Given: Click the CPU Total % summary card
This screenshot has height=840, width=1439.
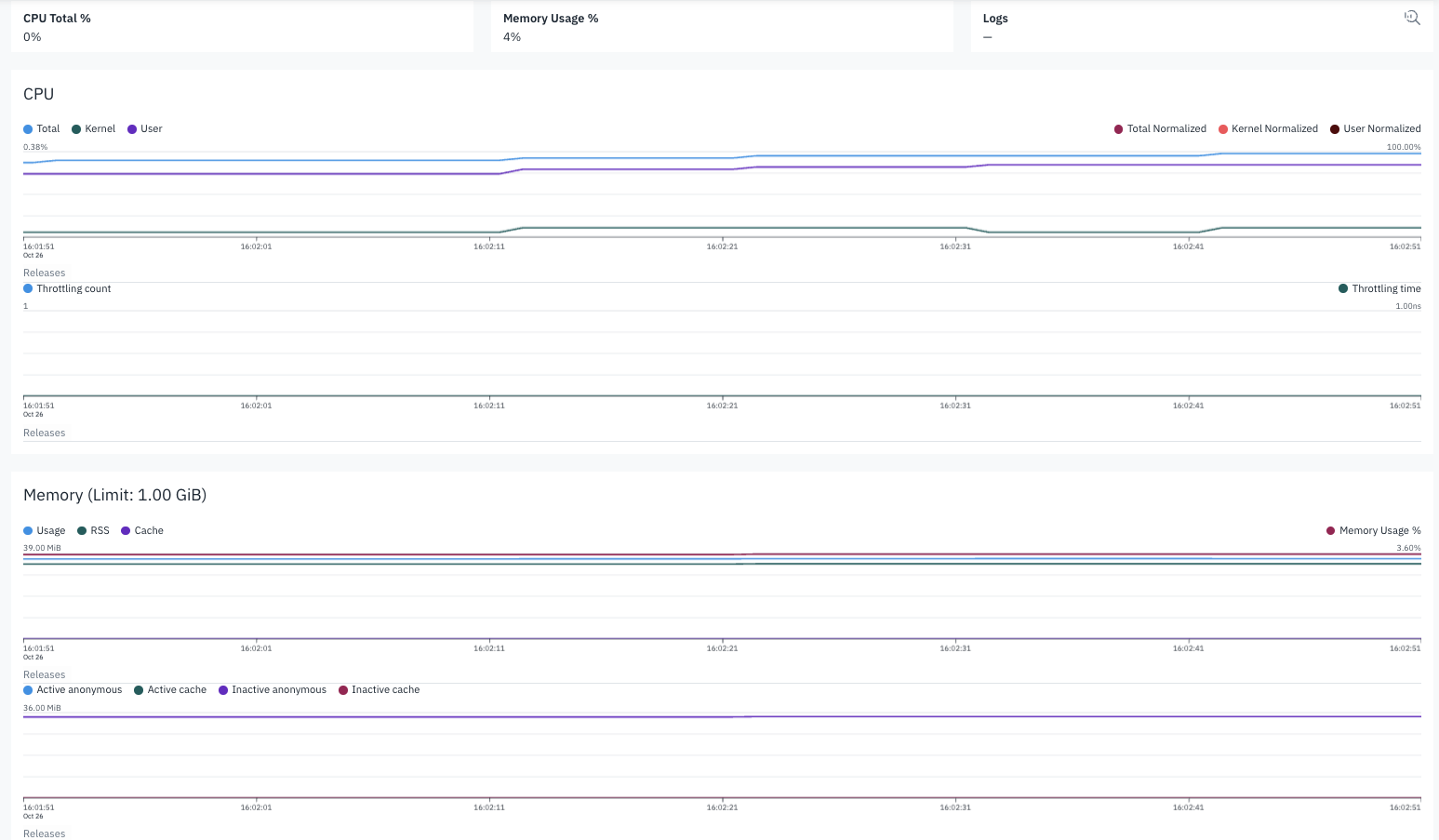Looking at the screenshot, I should 242,26.
